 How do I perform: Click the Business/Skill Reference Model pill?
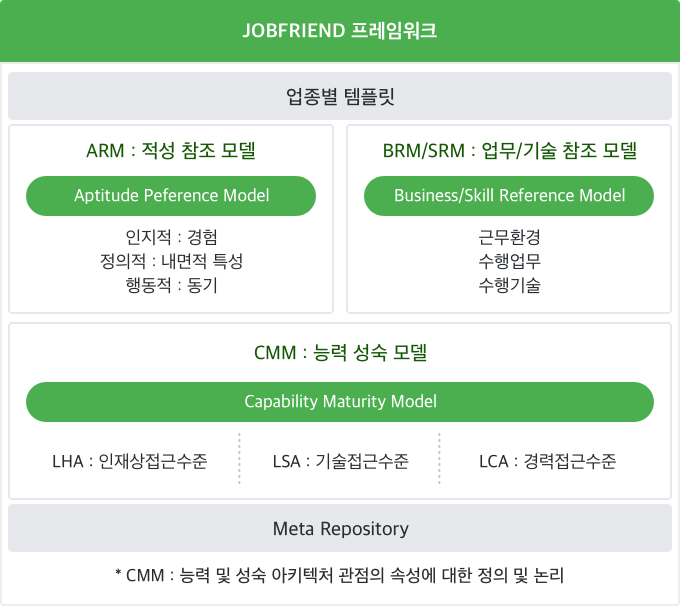509,196
